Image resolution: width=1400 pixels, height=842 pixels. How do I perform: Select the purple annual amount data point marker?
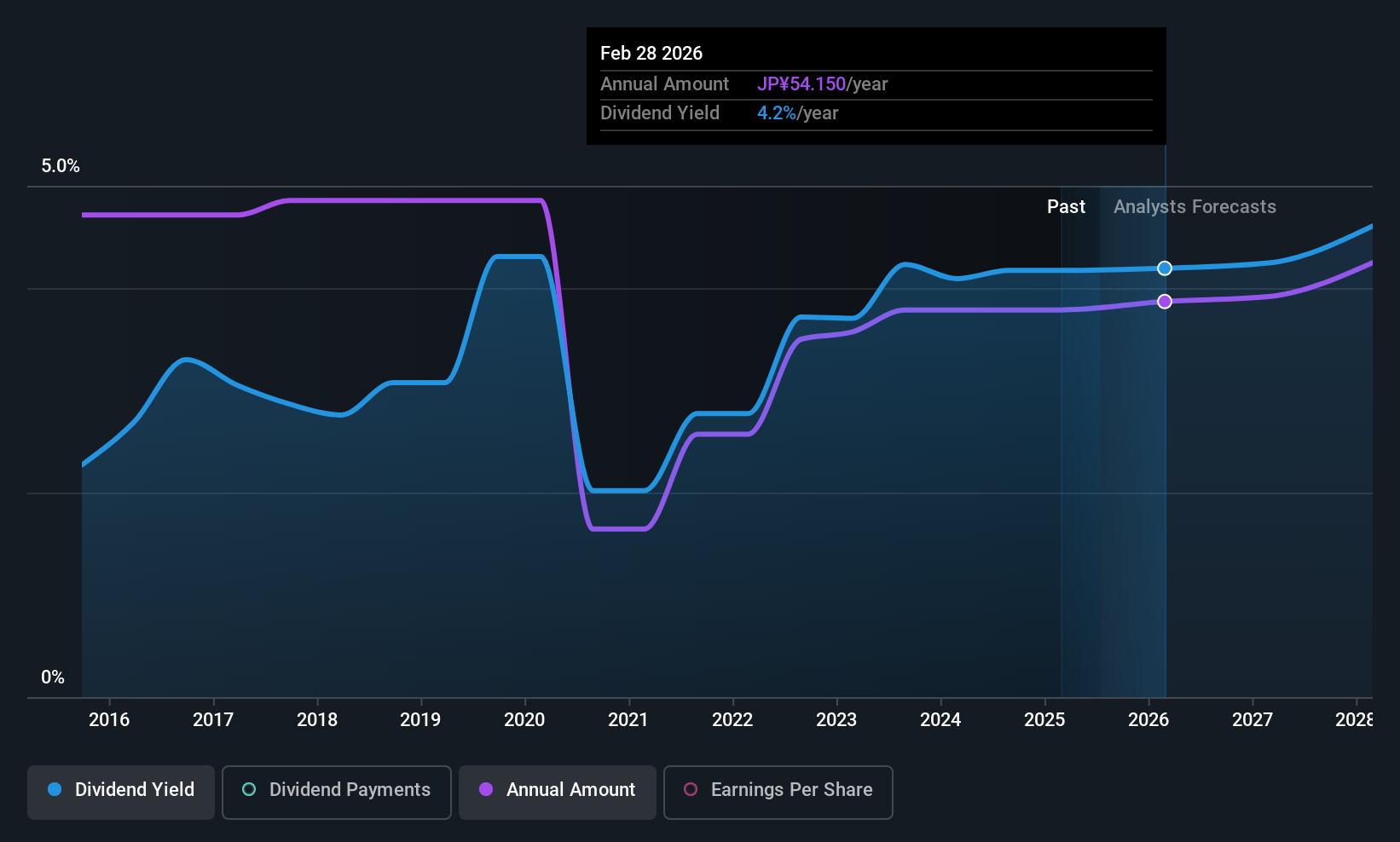(1165, 302)
